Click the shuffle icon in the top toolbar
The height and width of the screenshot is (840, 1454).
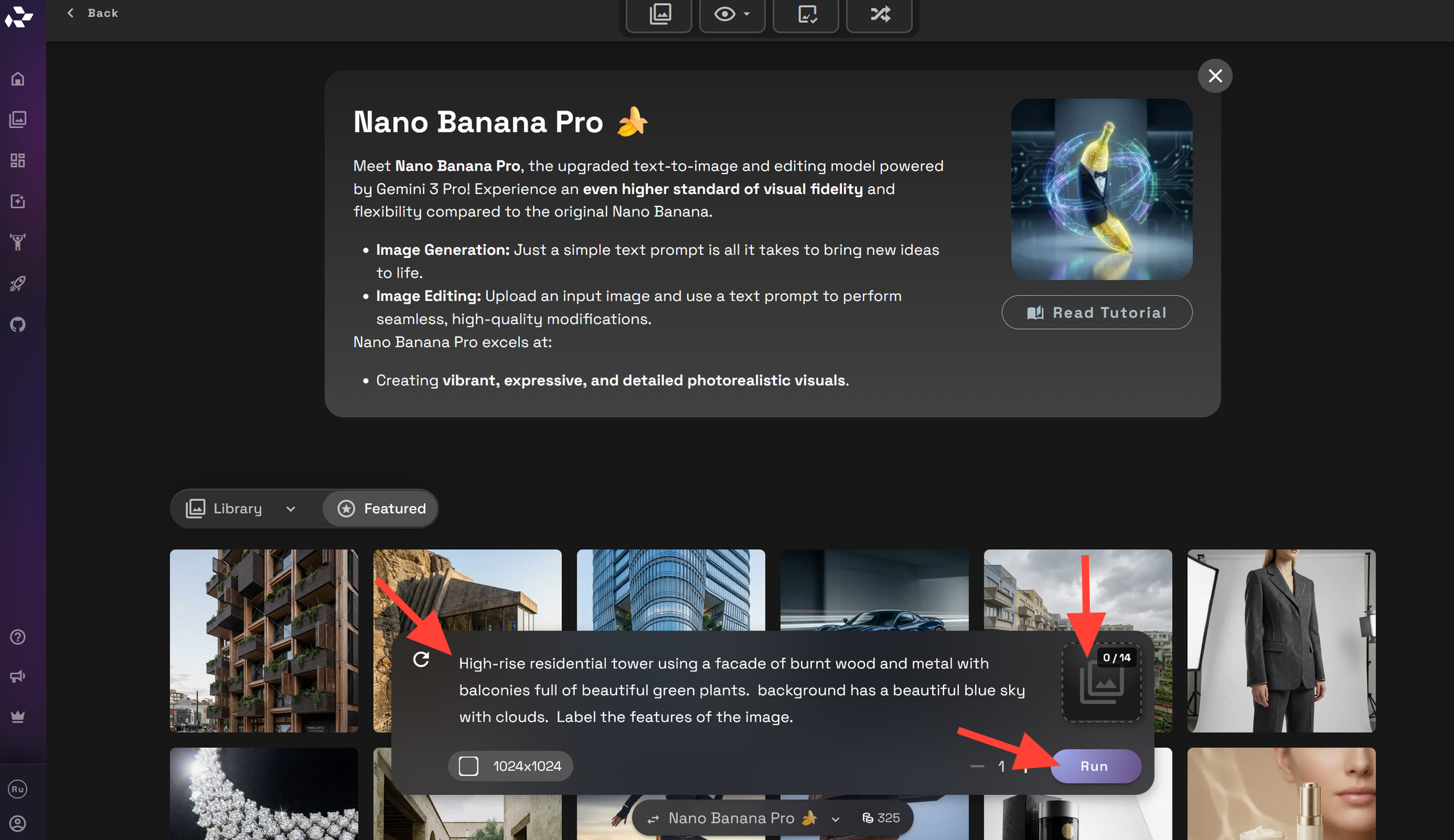(x=879, y=15)
